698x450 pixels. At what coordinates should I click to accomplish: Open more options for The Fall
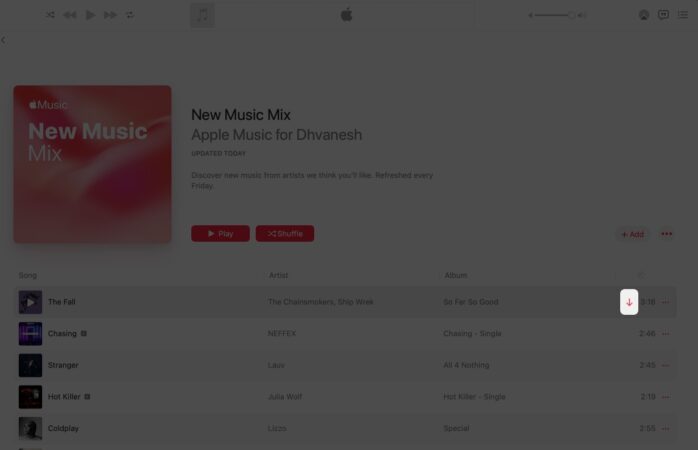(666, 302)
